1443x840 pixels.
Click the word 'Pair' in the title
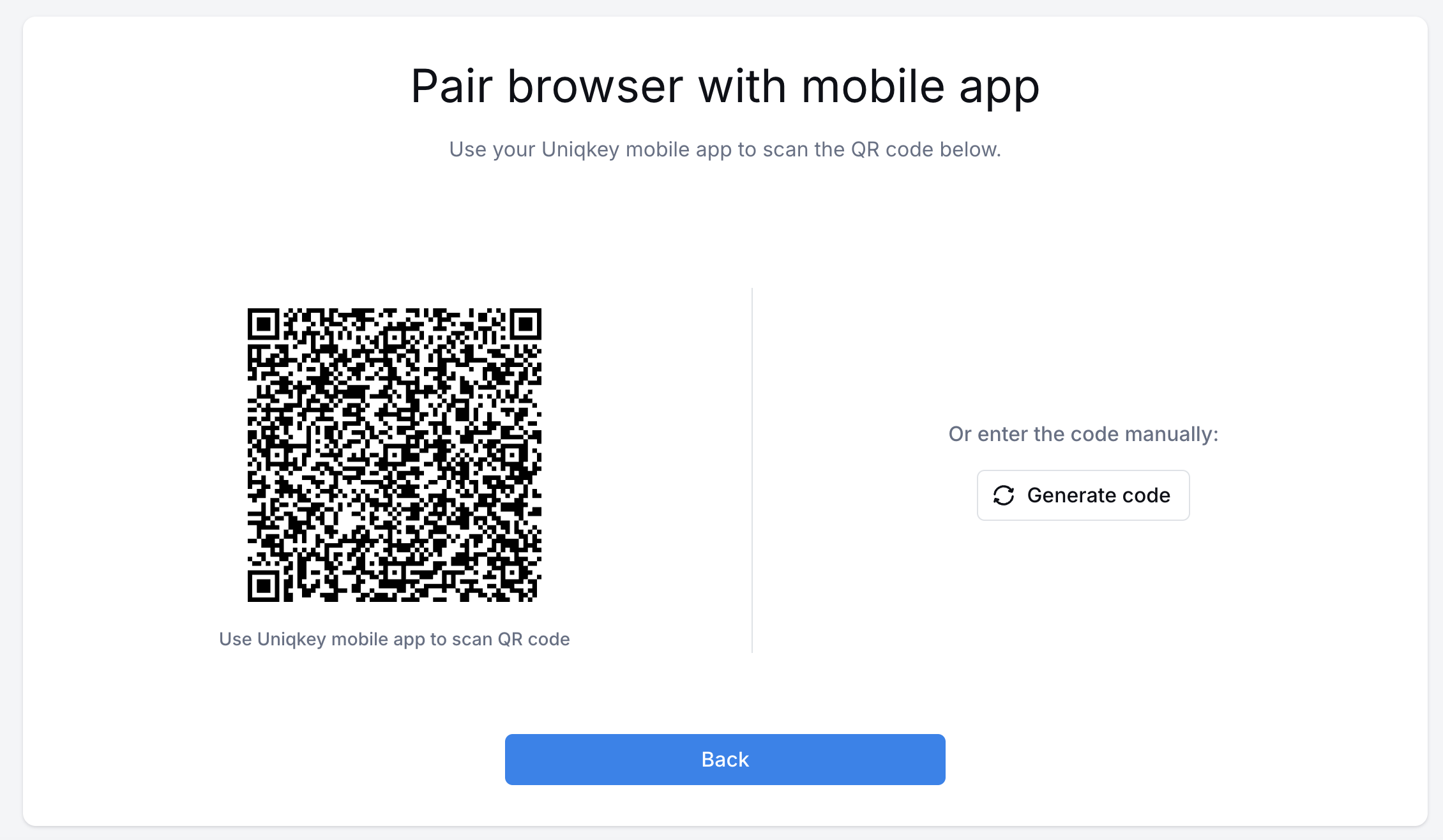(x=451, y=87)
